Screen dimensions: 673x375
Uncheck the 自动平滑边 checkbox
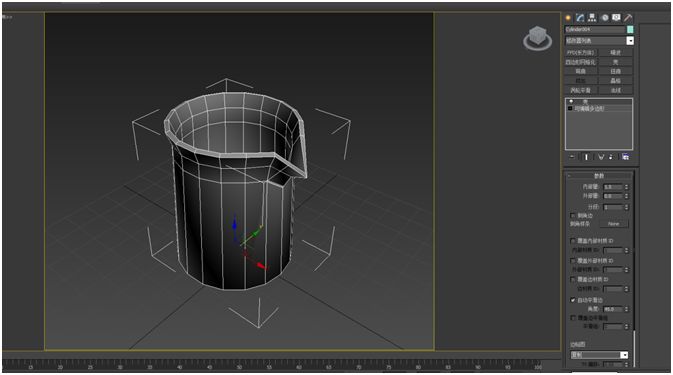click(573, 300)
